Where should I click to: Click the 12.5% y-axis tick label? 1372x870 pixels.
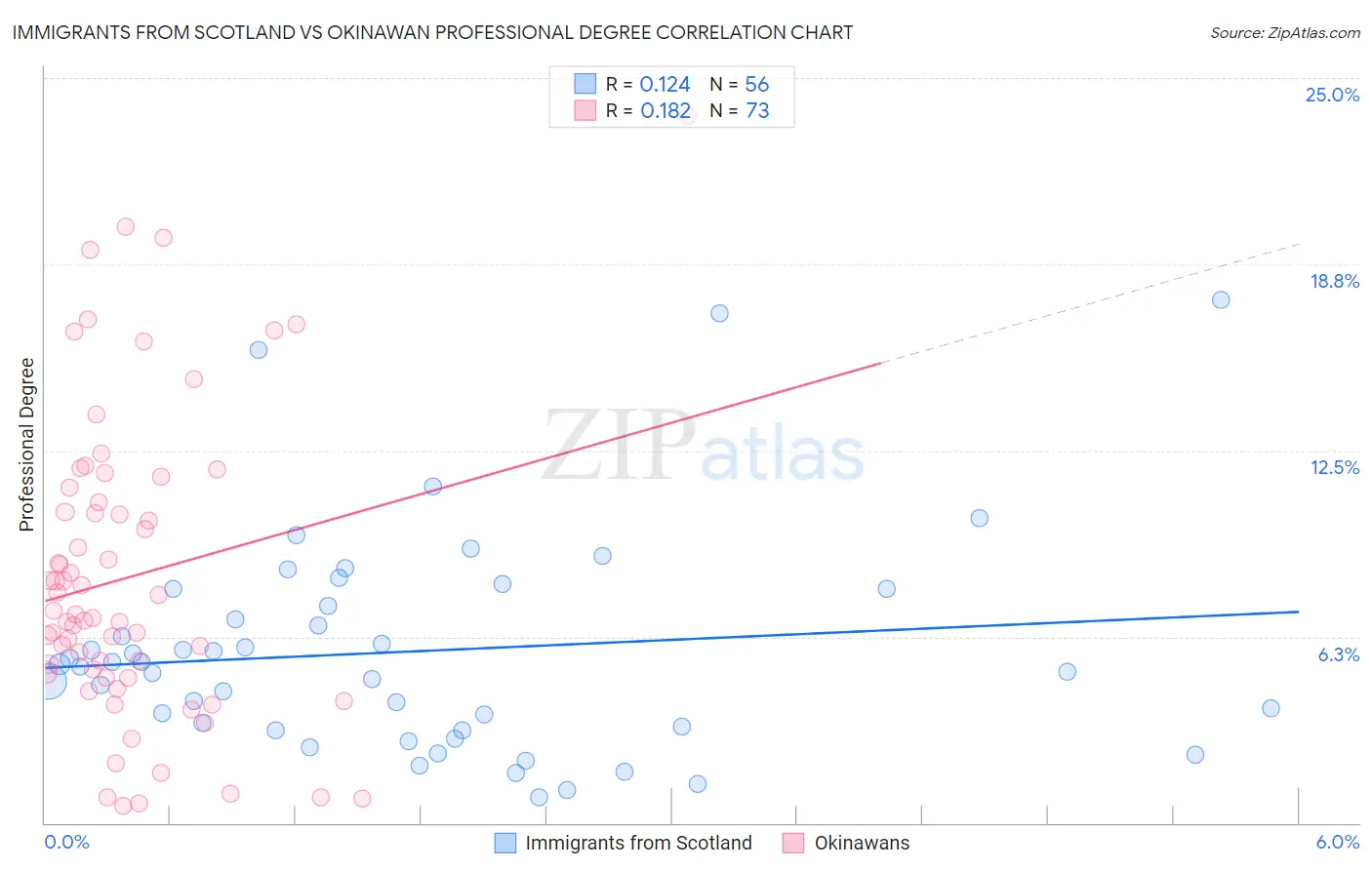(1334, 467)
